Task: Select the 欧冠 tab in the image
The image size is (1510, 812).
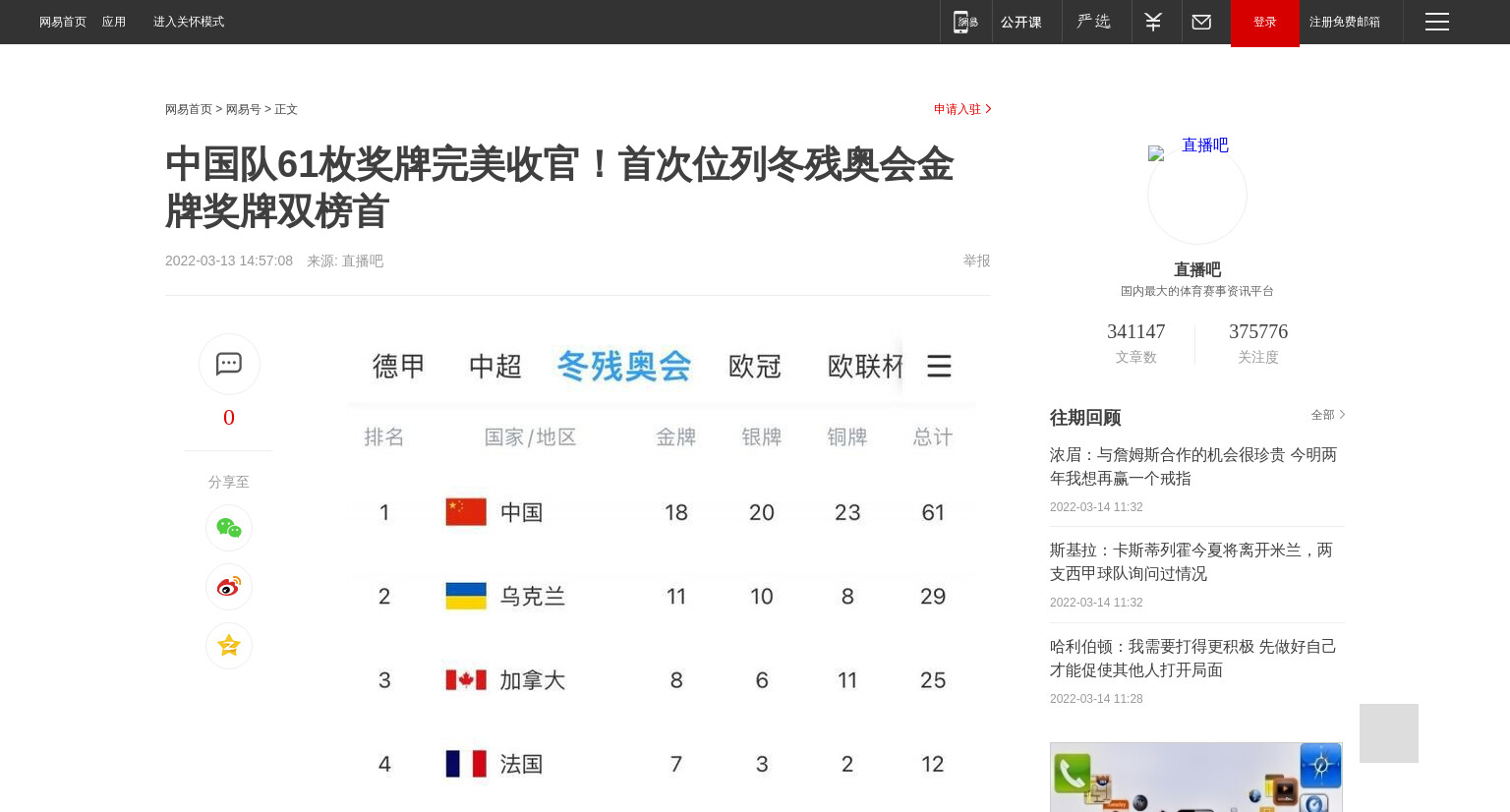Action: 755,367
